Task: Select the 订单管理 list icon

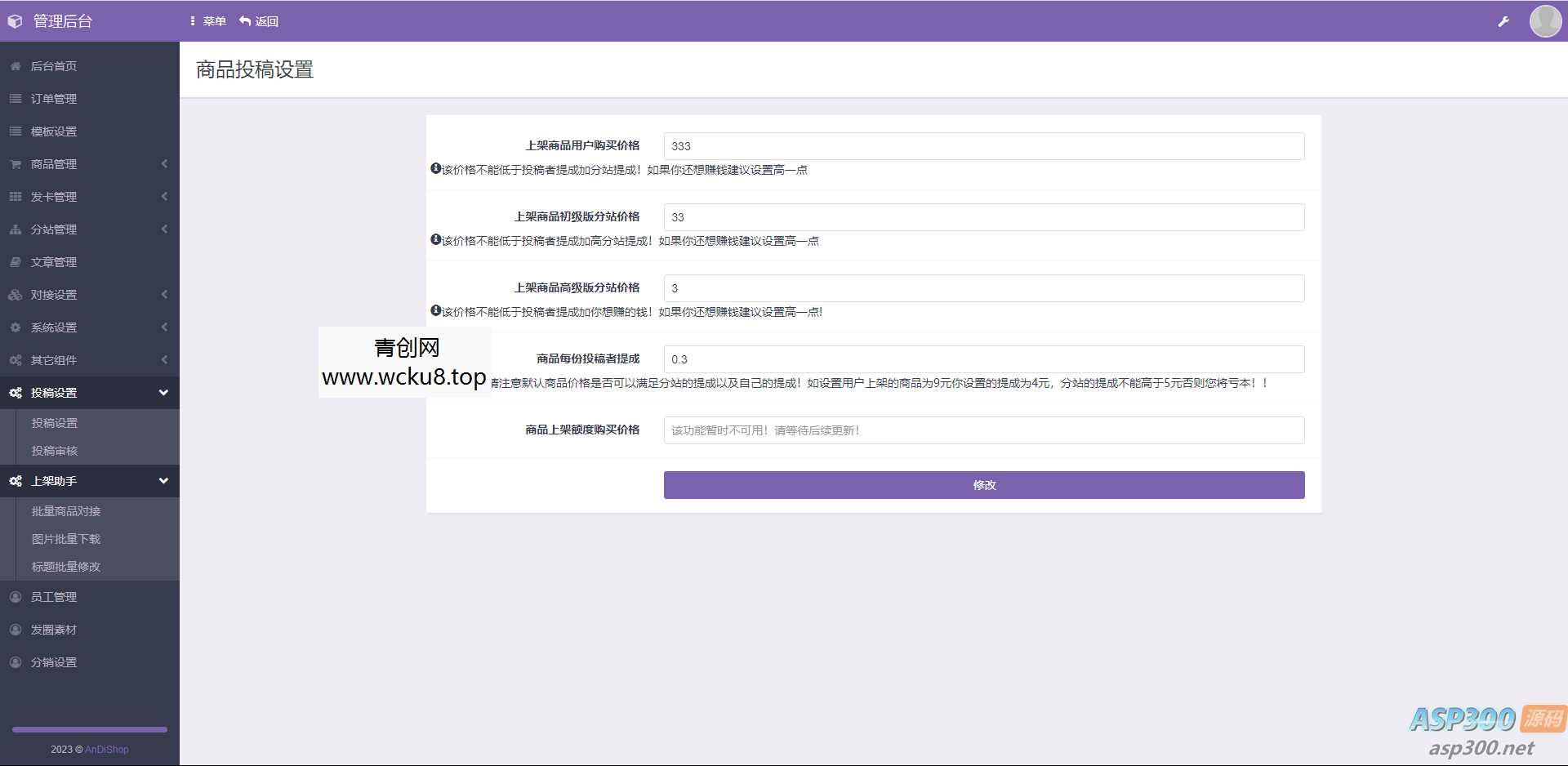Action: click(x=14, y=99)
